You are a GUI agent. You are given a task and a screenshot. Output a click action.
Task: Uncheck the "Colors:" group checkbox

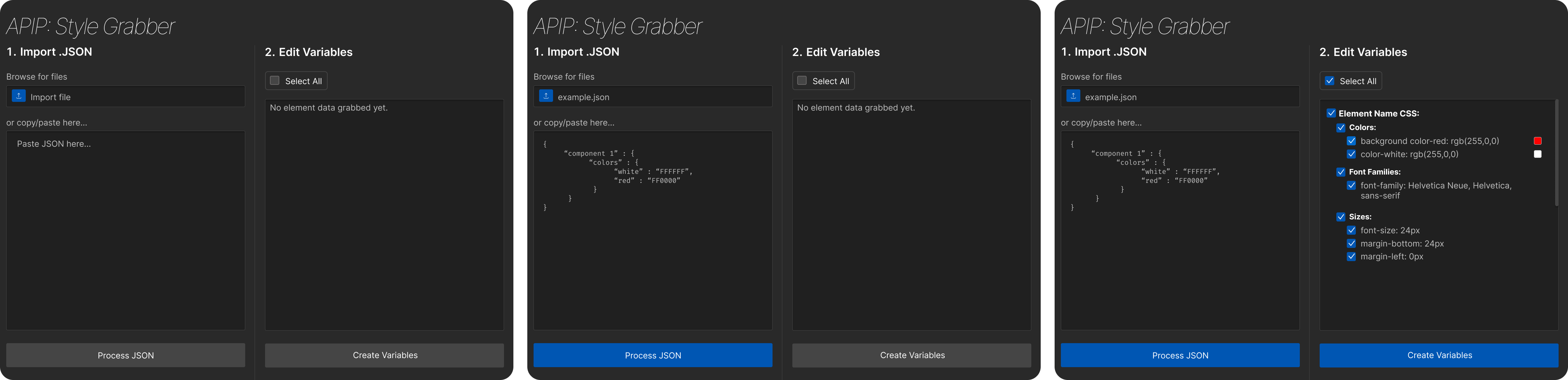(1341, 128)
